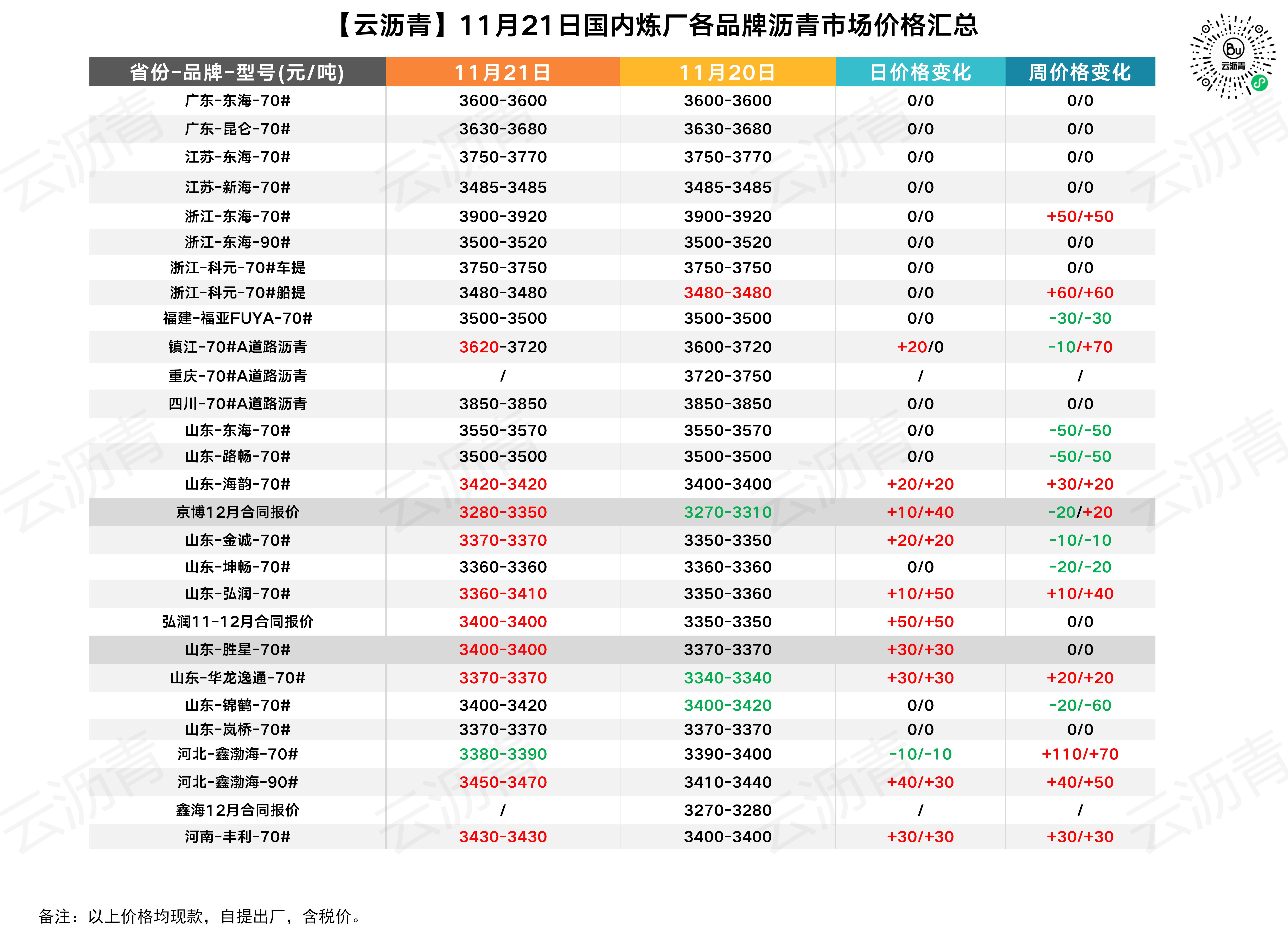This screenshot has width=1288, height=939.
Task: Select the row label 河北-鑫渤海-90#
Action: pos(237,782)
